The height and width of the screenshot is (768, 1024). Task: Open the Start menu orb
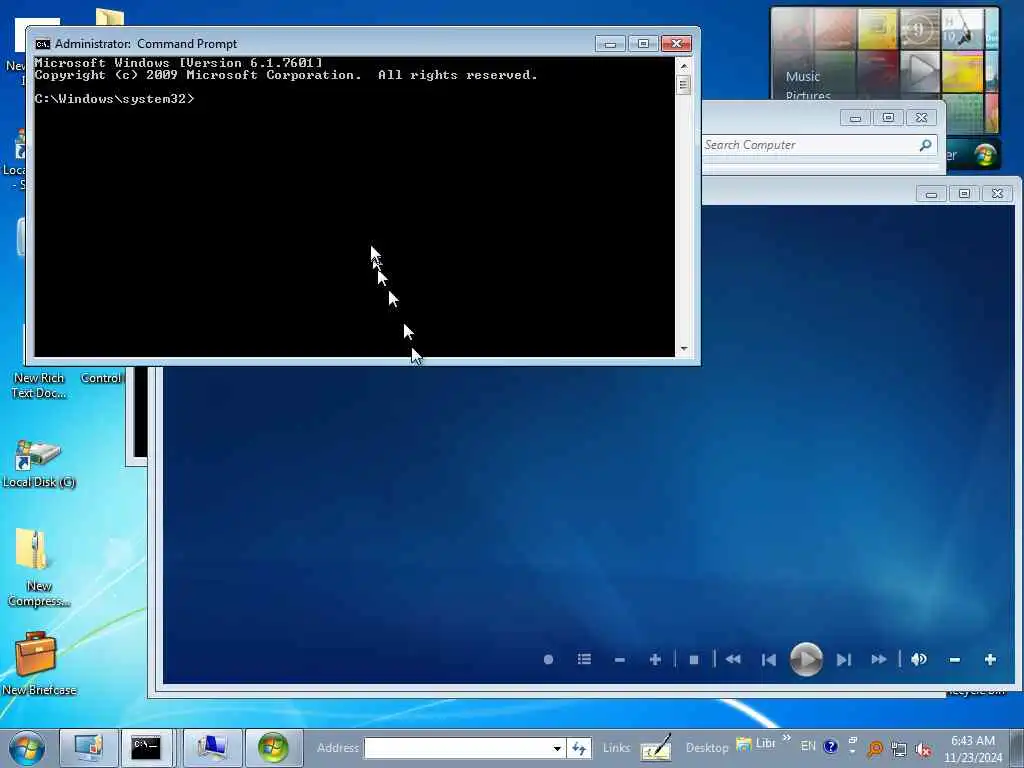pyautogui.click(x=27, y=748)
